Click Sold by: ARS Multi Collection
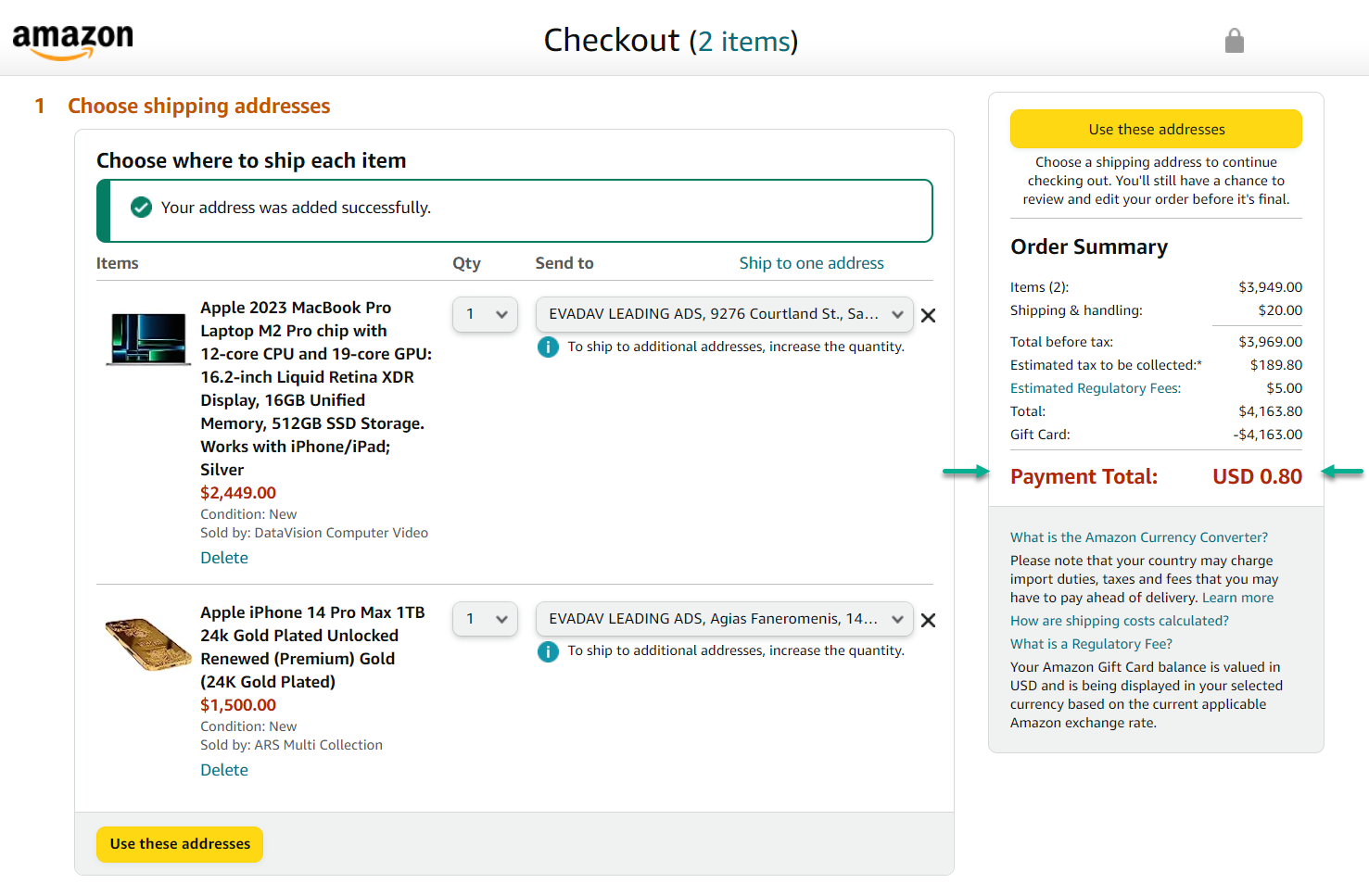Viewport: 1369px width, 896px height. coord(291,745)
